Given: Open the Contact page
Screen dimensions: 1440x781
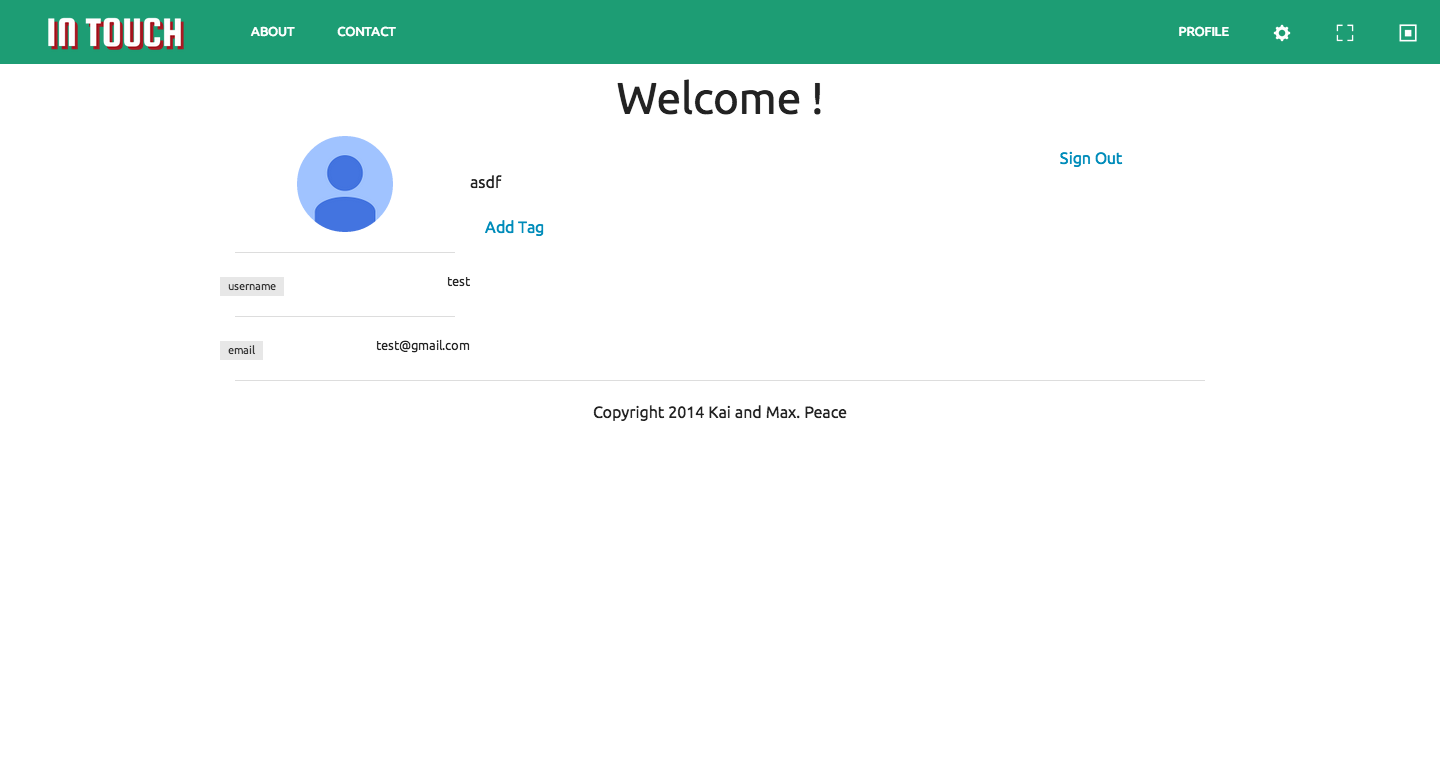Looking at the screenshot, I should coord(366,32).
